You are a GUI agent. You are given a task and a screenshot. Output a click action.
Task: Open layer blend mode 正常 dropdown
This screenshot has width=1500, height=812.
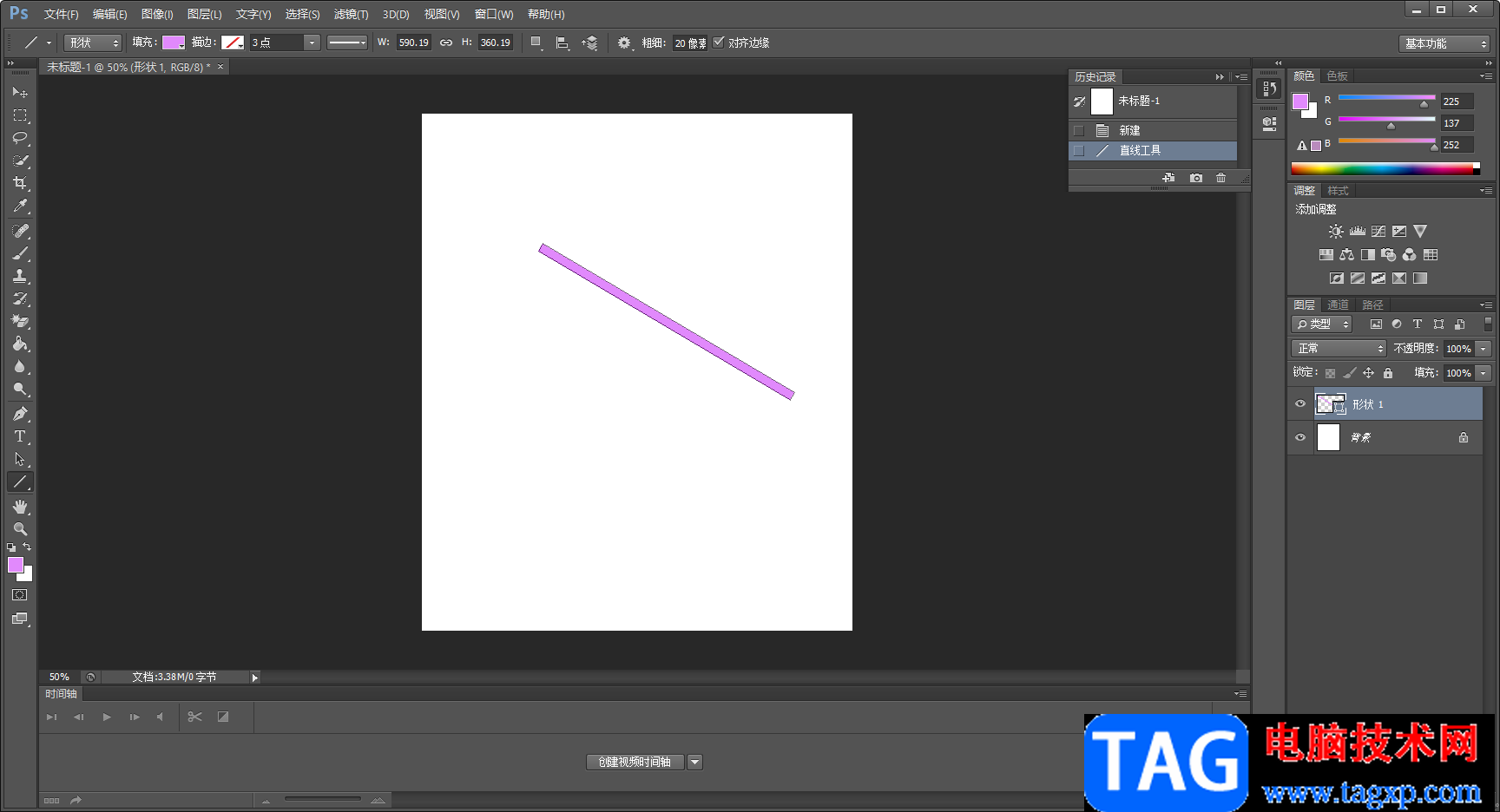tap(1339, 349)
